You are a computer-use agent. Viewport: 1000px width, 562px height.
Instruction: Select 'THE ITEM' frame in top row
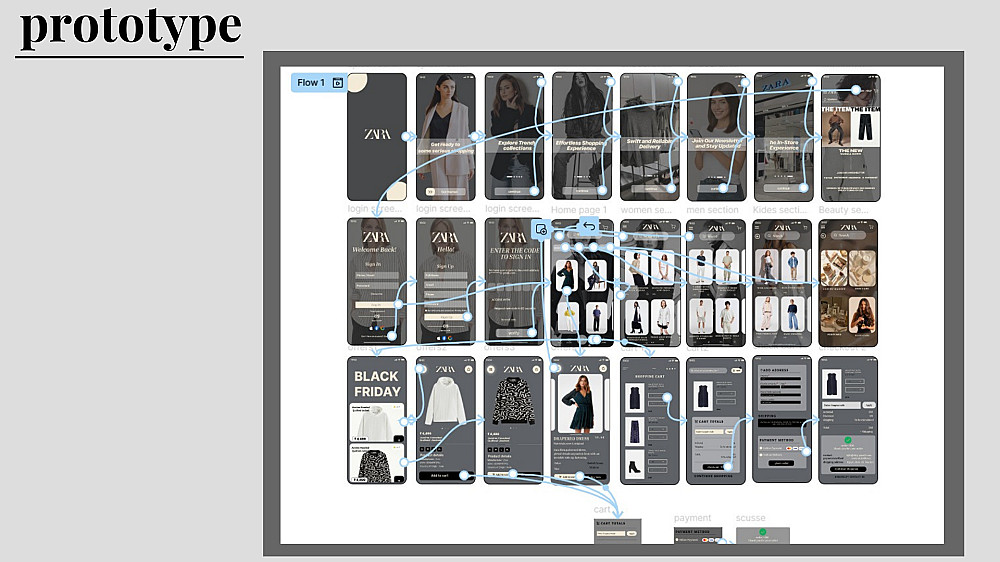pos(851,137)
